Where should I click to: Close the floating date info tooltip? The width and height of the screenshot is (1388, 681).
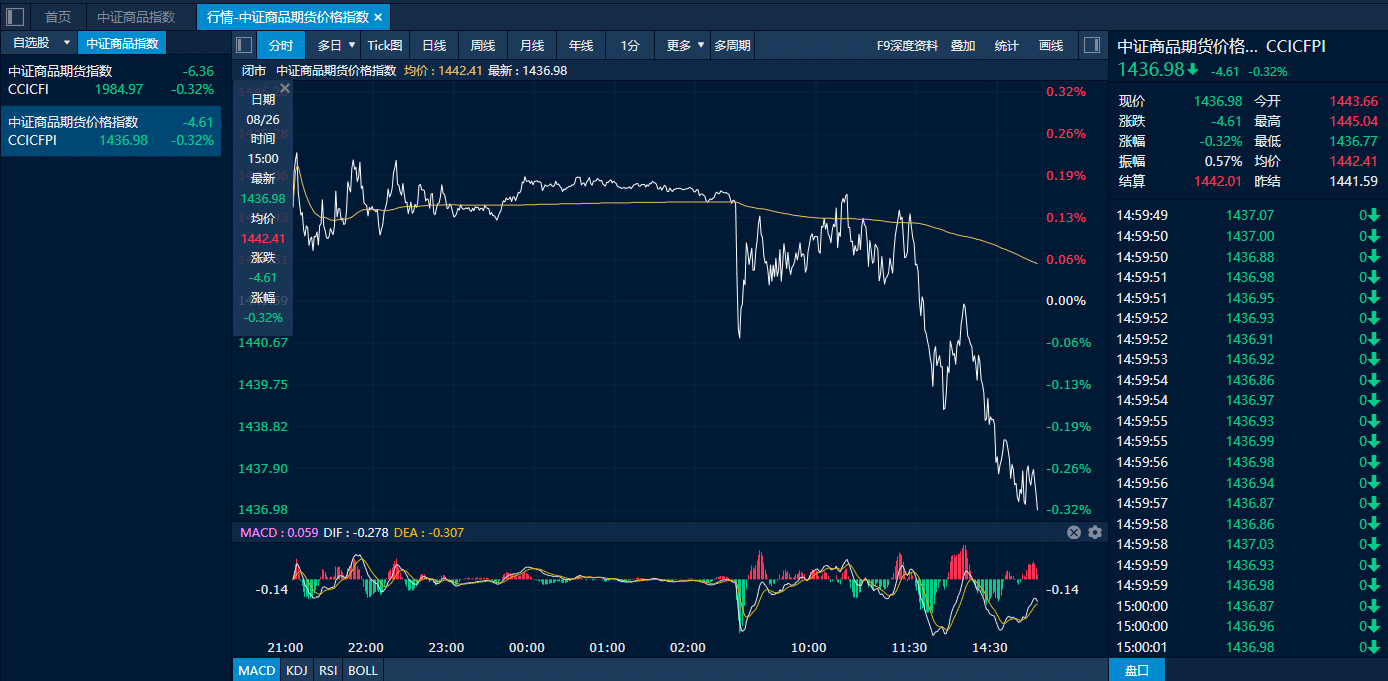[285, 88]
